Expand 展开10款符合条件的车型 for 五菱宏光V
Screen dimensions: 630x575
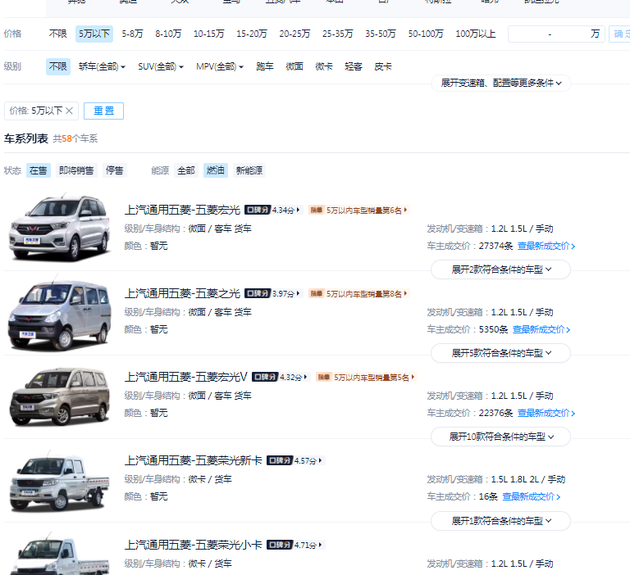501,437
